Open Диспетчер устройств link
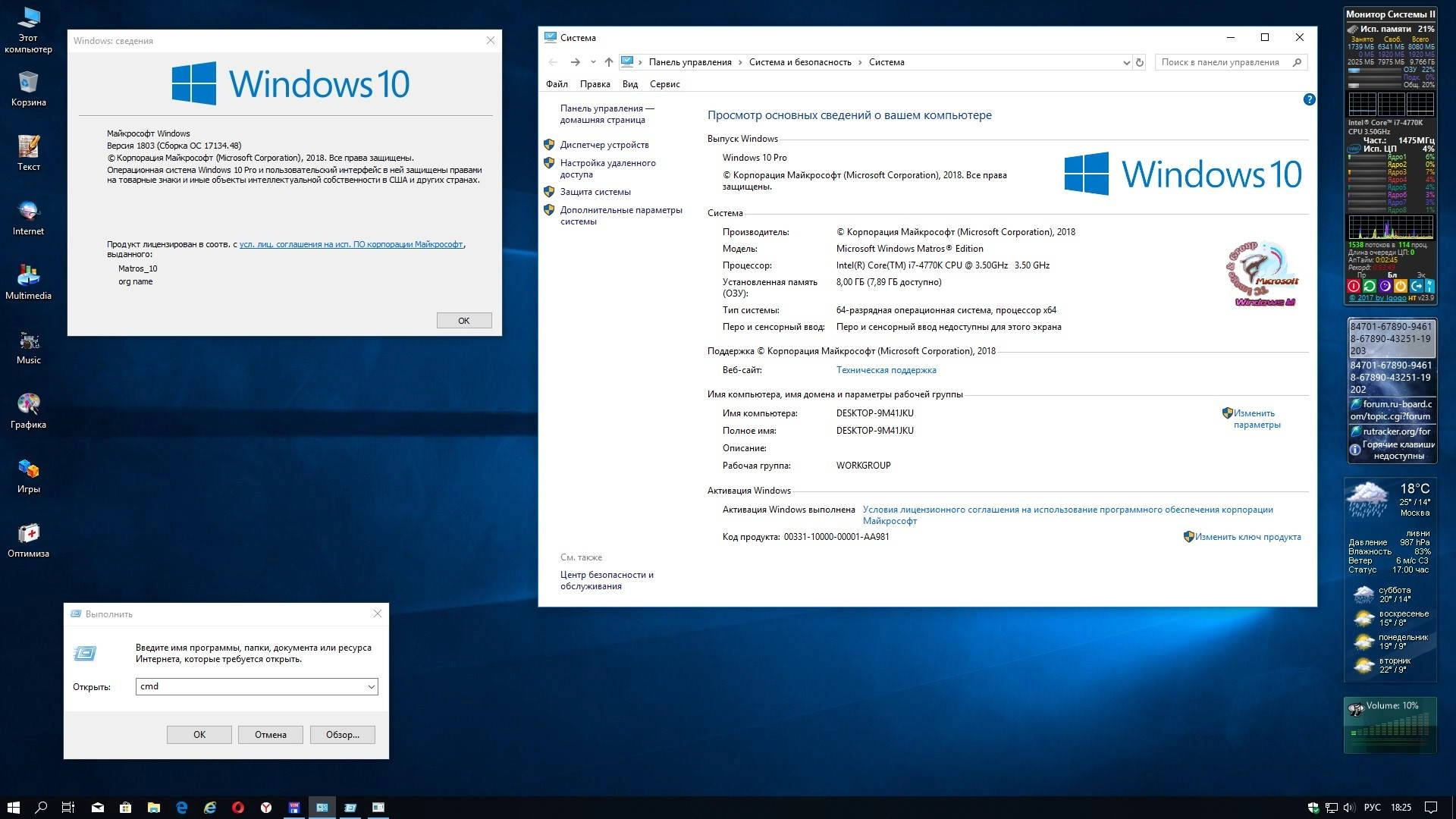Screen dimensions: 1456x819 pyautogui.click(x=604, y=145)
